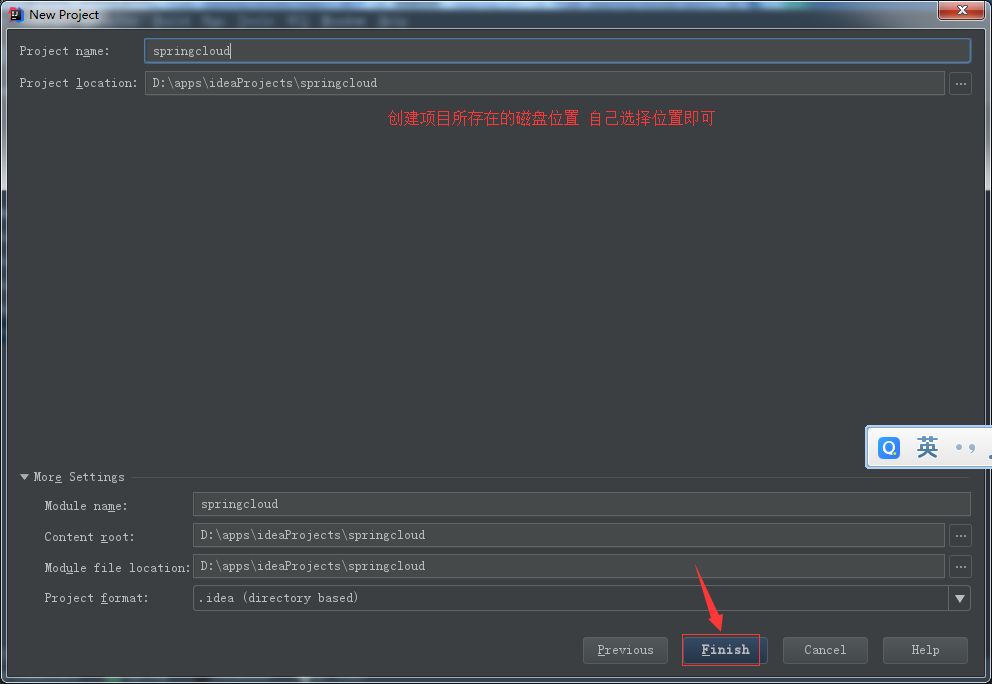Click the Content root label
The height and width of the screenshot is (684, 992).
[x=89, y=537]
